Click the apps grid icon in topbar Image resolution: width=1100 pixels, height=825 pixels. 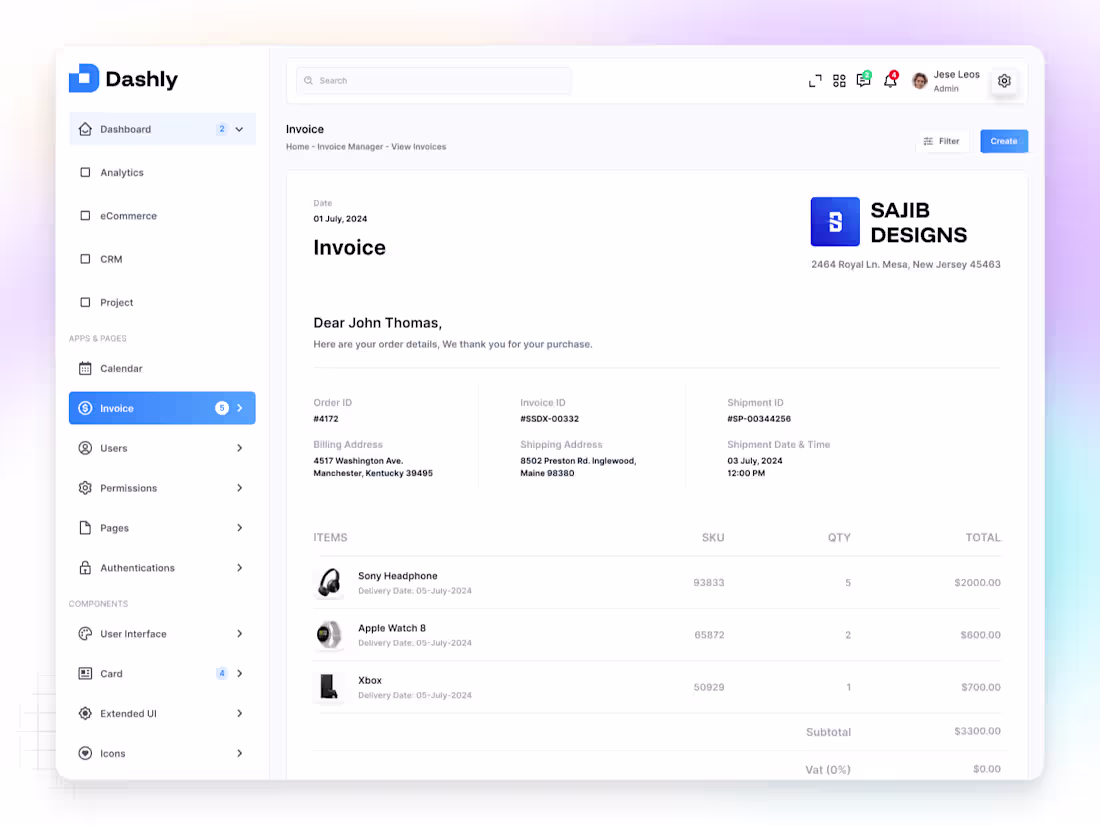(839, 80)
